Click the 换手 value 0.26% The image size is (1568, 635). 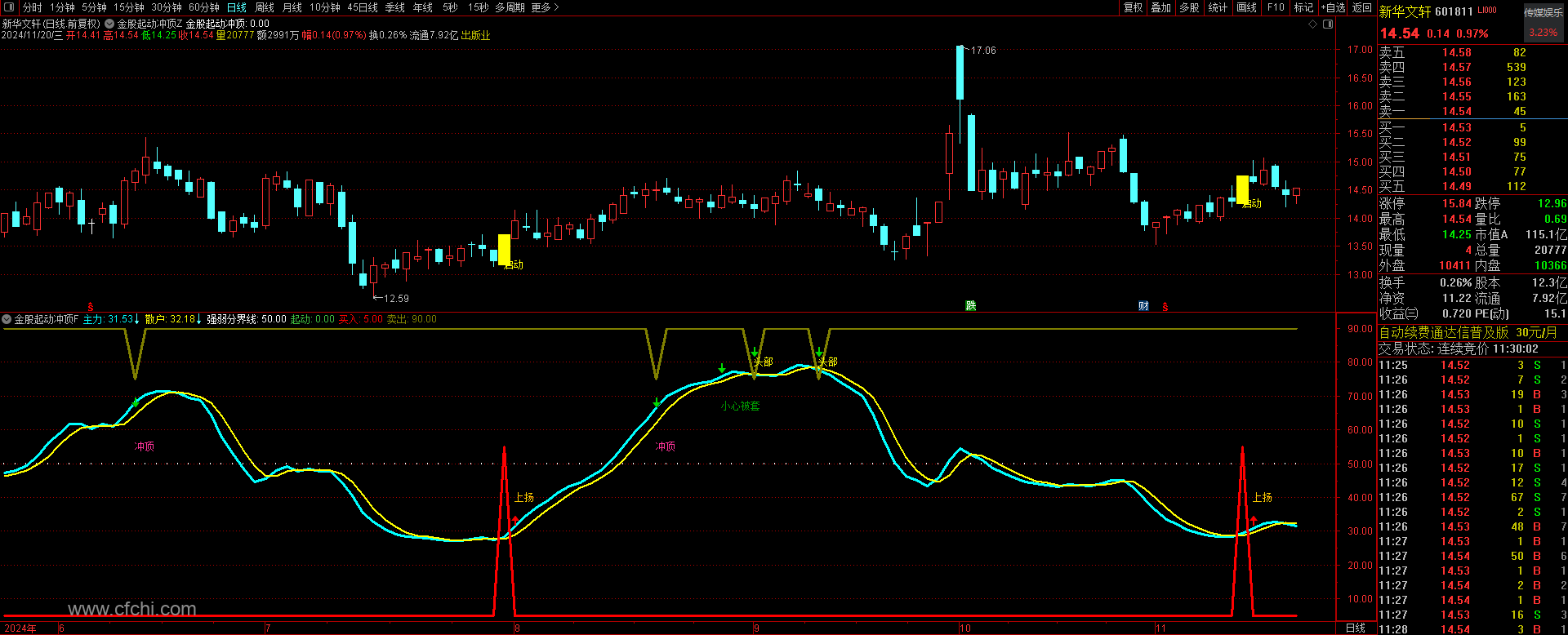click(1455, 282)
